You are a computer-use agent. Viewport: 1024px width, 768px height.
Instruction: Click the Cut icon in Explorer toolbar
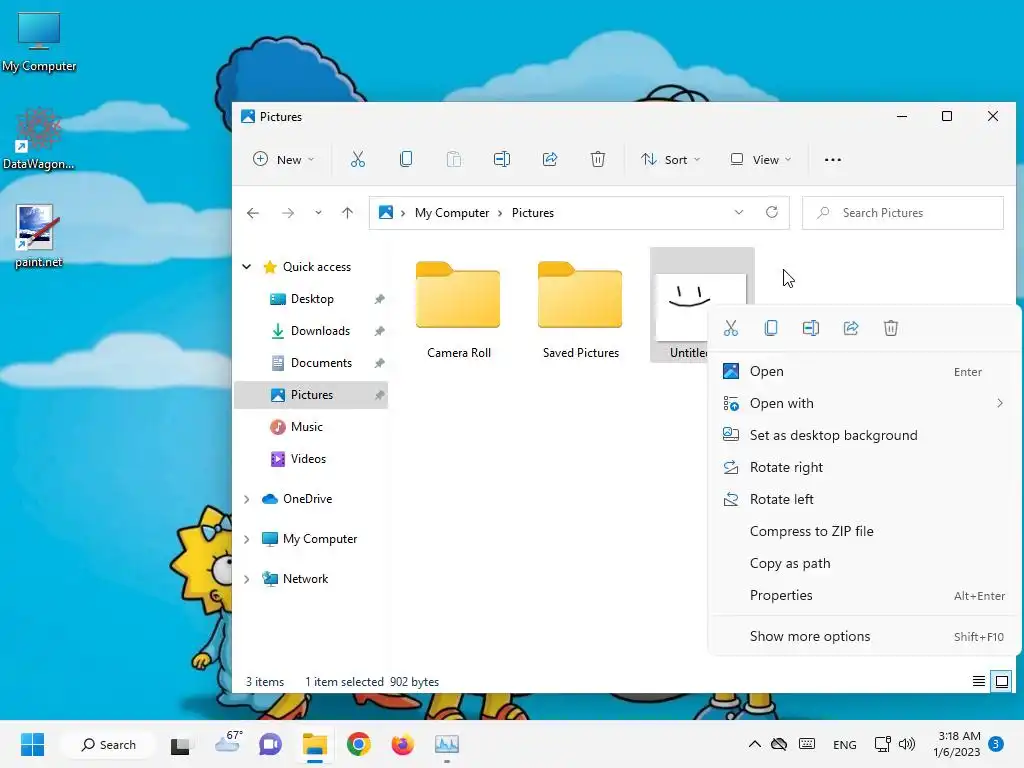tap(357, 159)
